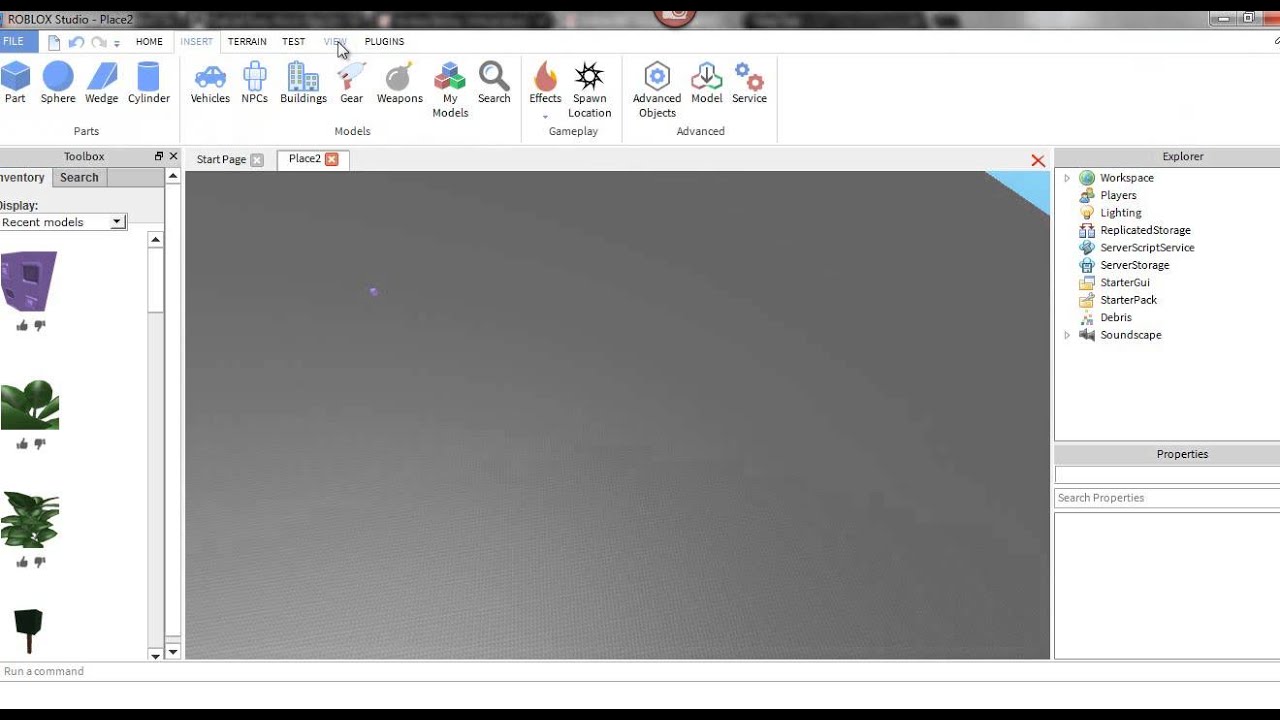Select the purple model thumbnail

[x=30, y=281]
